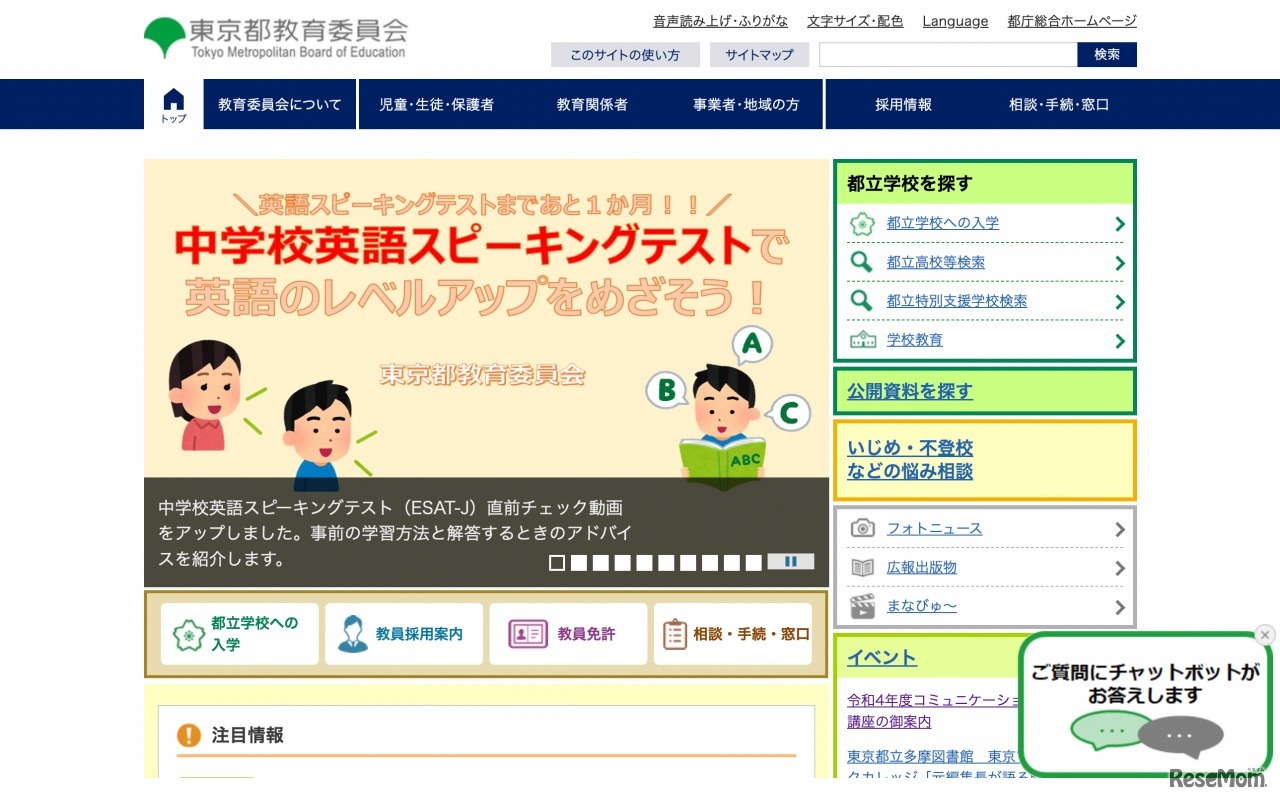Open the いじめ・不登校などの悩み相談 link
Viewport: 1280px width, 801px height.
click(x=909, y=460)
